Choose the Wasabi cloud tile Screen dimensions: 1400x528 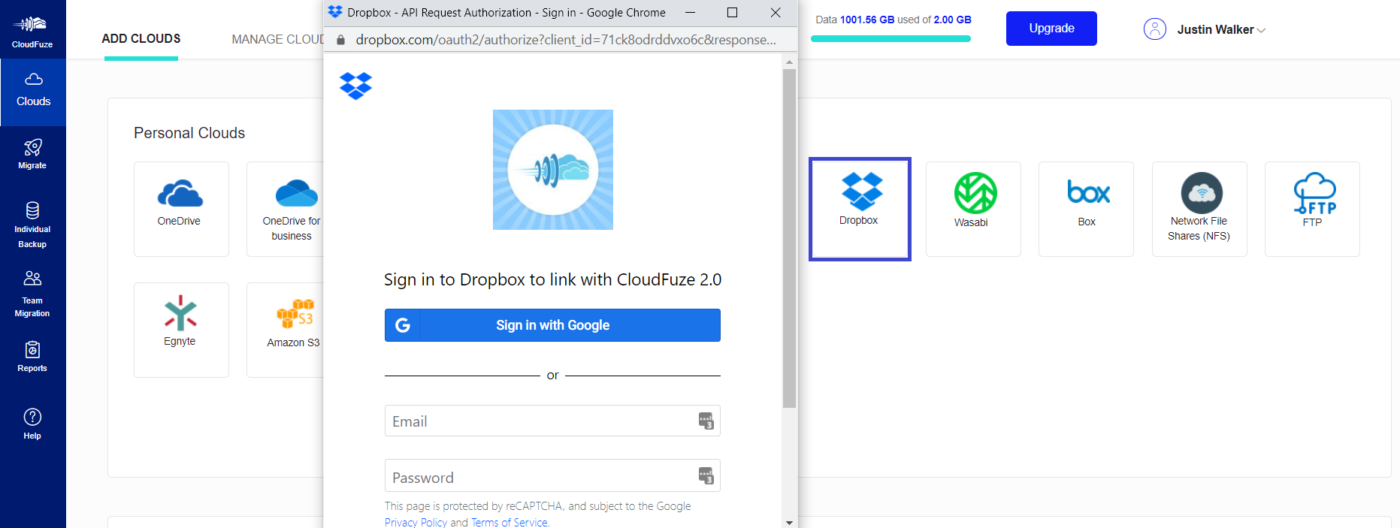click(973, 209)
